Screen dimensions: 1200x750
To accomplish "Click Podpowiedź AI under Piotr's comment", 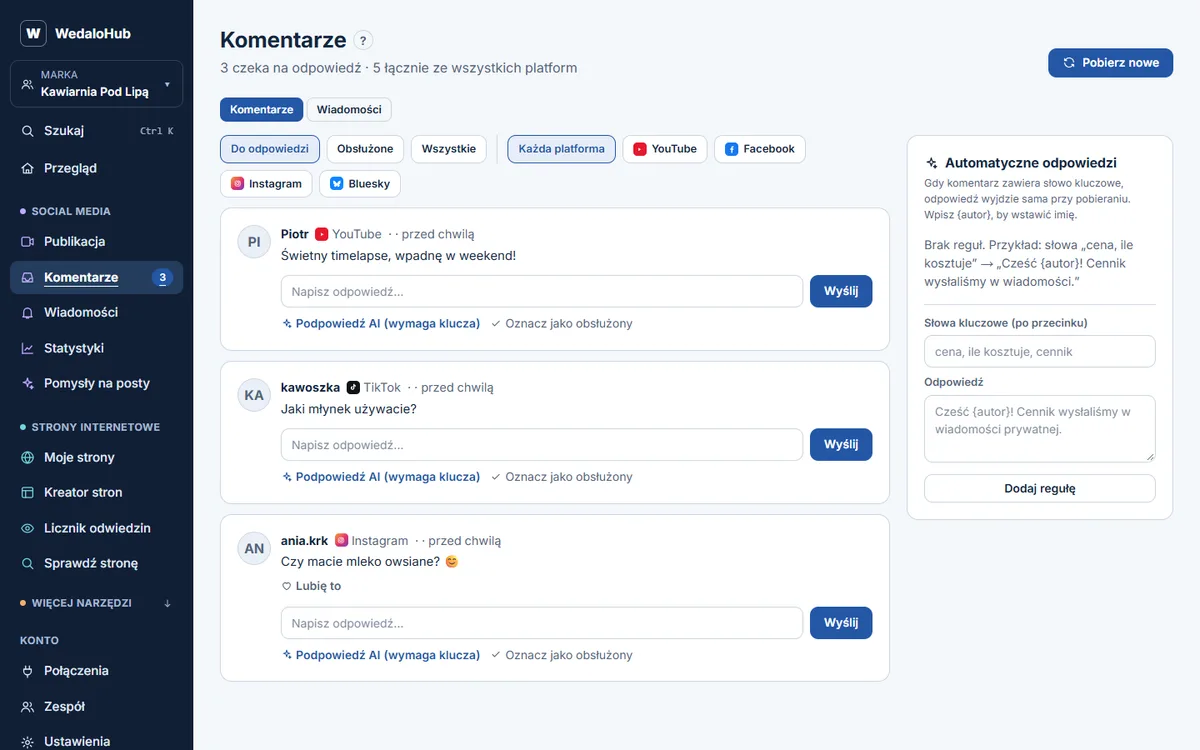I will pyautogui.click(x=382, y=324).
